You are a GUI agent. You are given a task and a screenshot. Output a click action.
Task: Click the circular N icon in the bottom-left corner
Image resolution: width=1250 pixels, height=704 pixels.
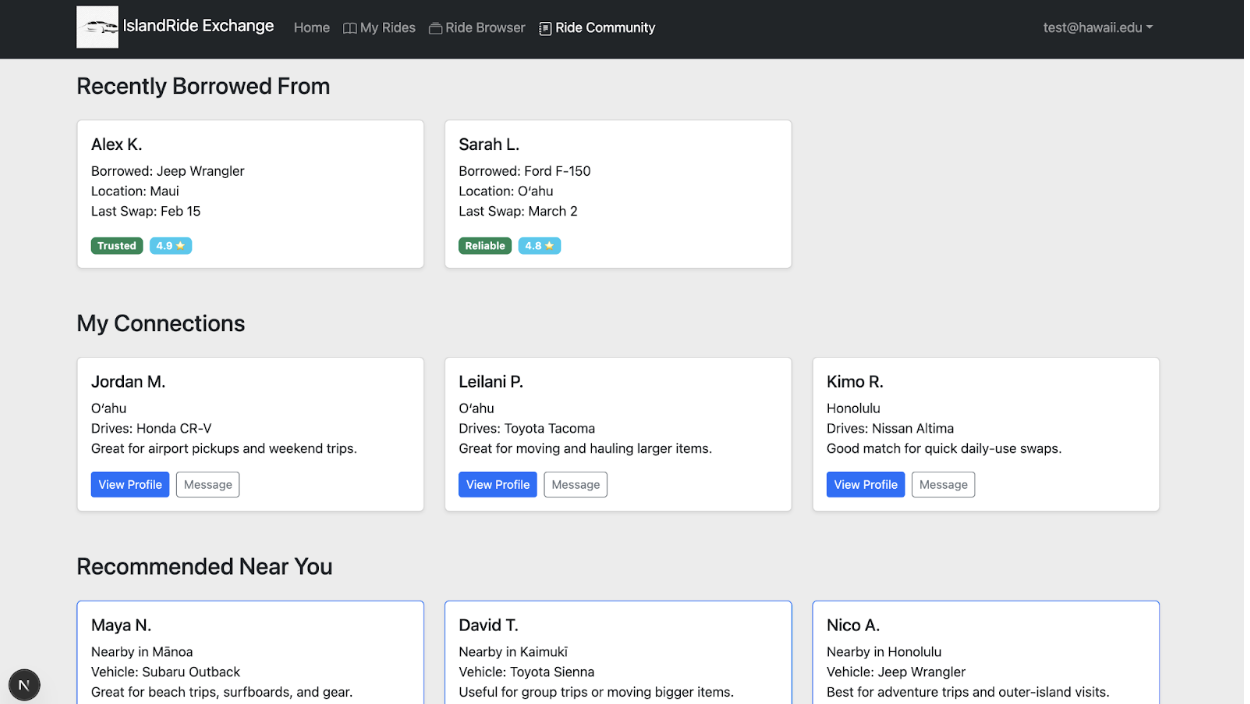(x=24, y=684)
